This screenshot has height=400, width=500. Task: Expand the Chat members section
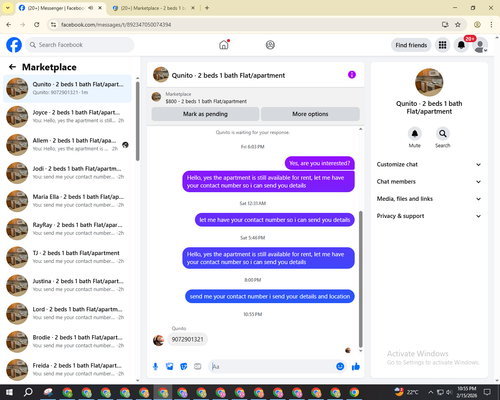coord(429,182)
